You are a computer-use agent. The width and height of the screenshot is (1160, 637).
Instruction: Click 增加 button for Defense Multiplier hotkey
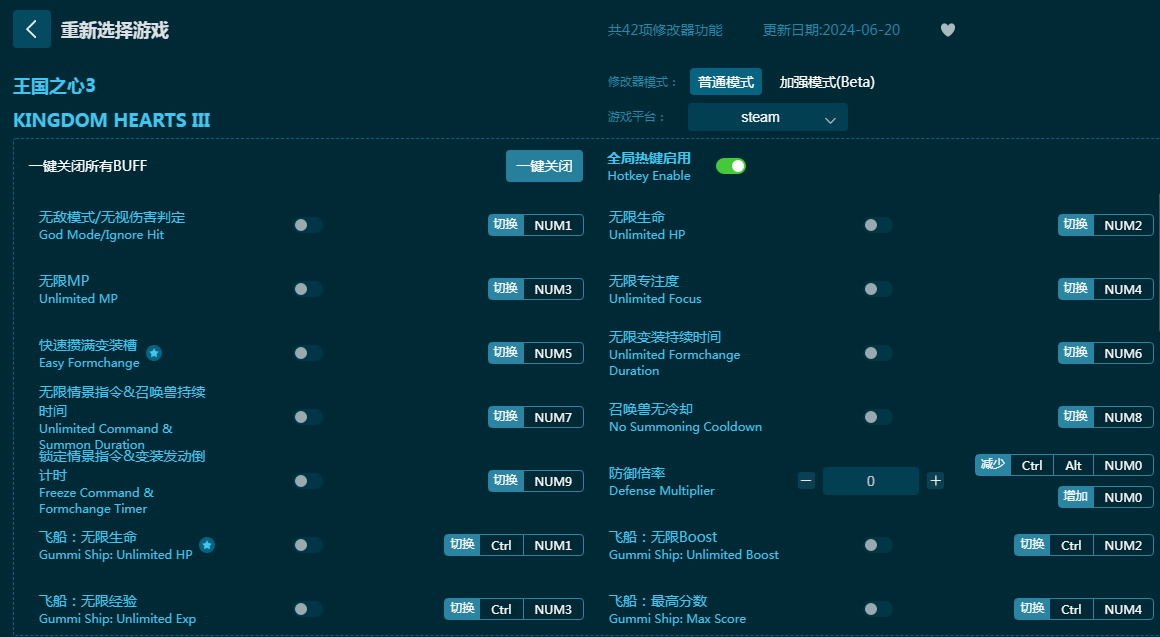click(1076, 497)
